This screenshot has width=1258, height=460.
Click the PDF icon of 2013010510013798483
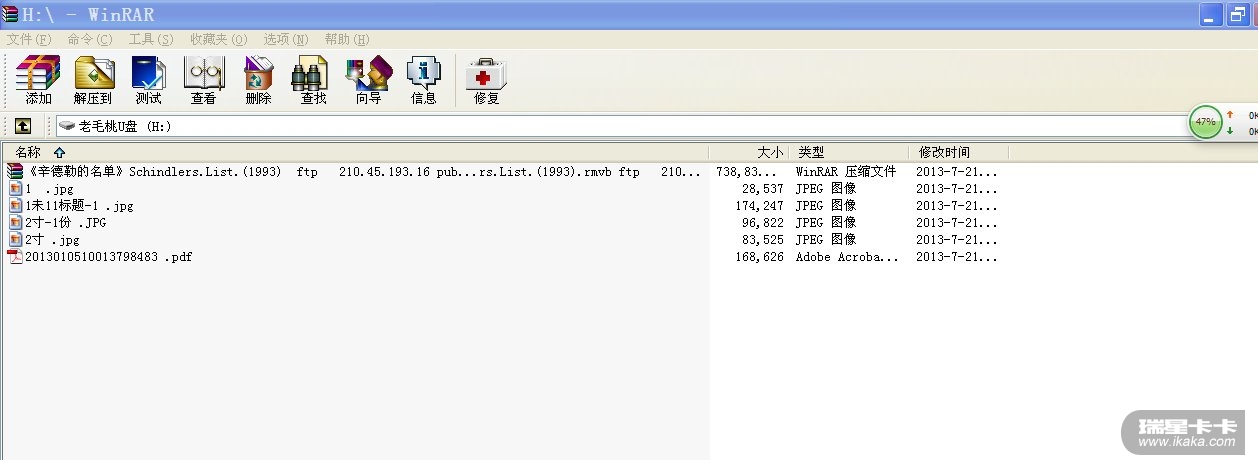click(x=15, y=256)
